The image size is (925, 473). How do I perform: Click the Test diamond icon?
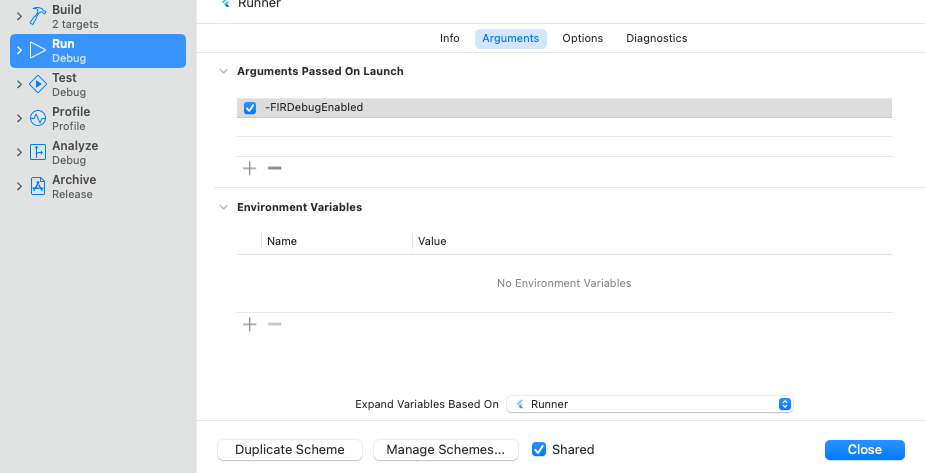tap(38, 84)
